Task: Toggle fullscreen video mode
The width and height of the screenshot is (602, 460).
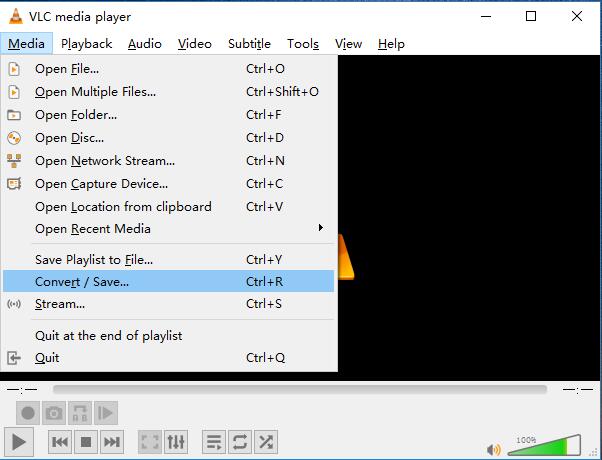Action: pos(150,442)
